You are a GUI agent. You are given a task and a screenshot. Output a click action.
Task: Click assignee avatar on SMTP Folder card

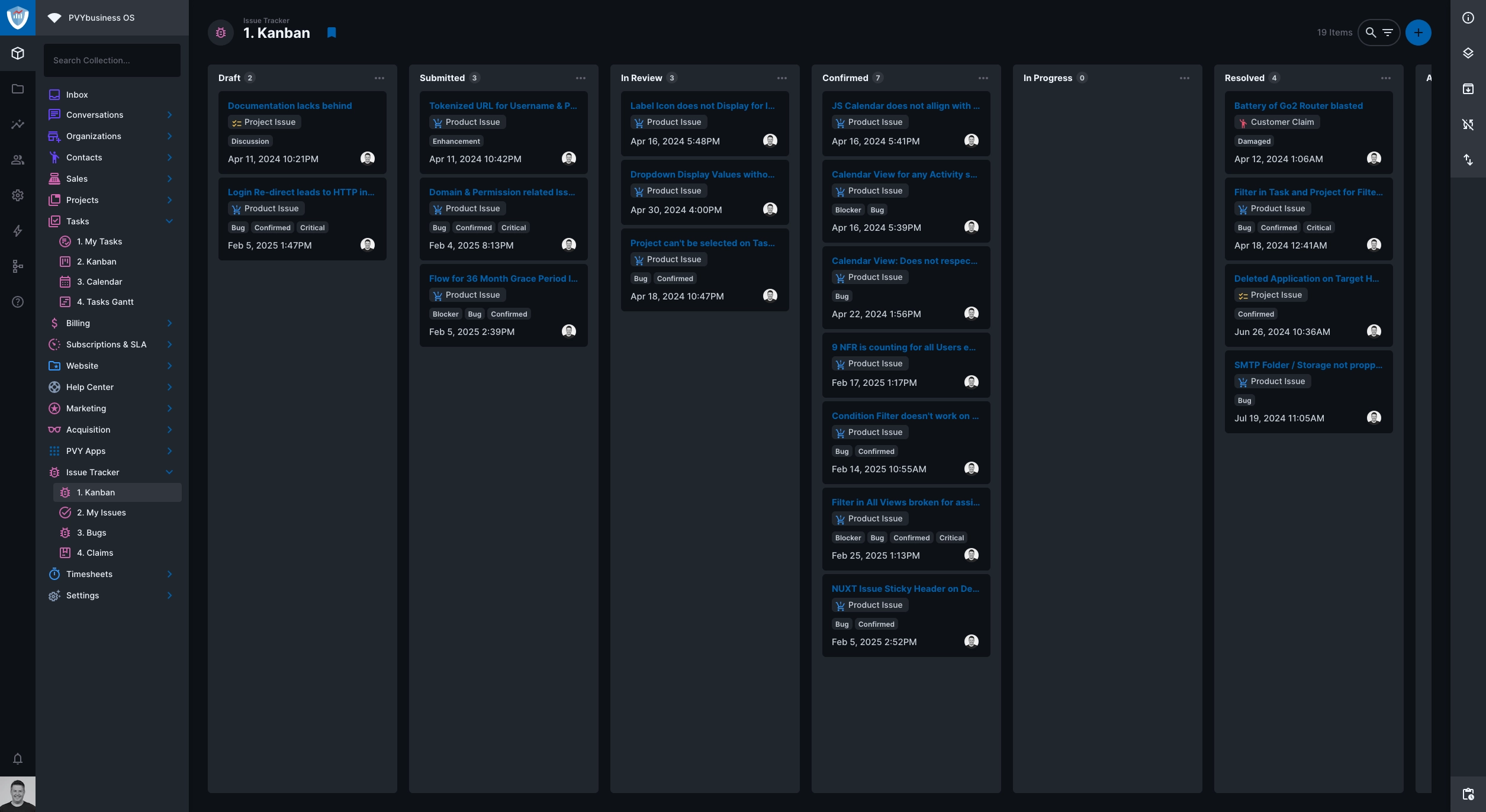(x=1374, y=417)
